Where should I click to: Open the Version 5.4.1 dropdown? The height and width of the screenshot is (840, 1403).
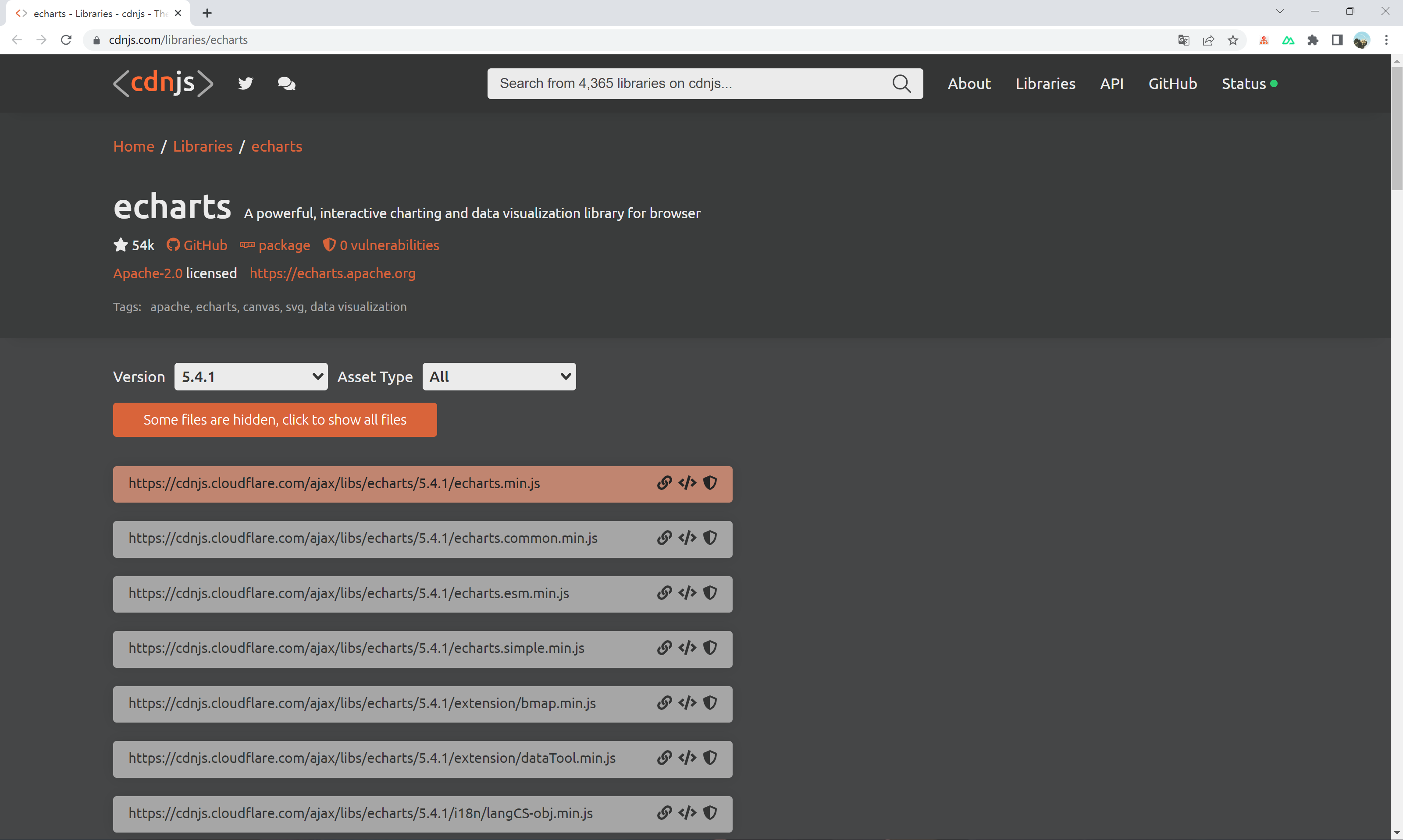(251, 377)
